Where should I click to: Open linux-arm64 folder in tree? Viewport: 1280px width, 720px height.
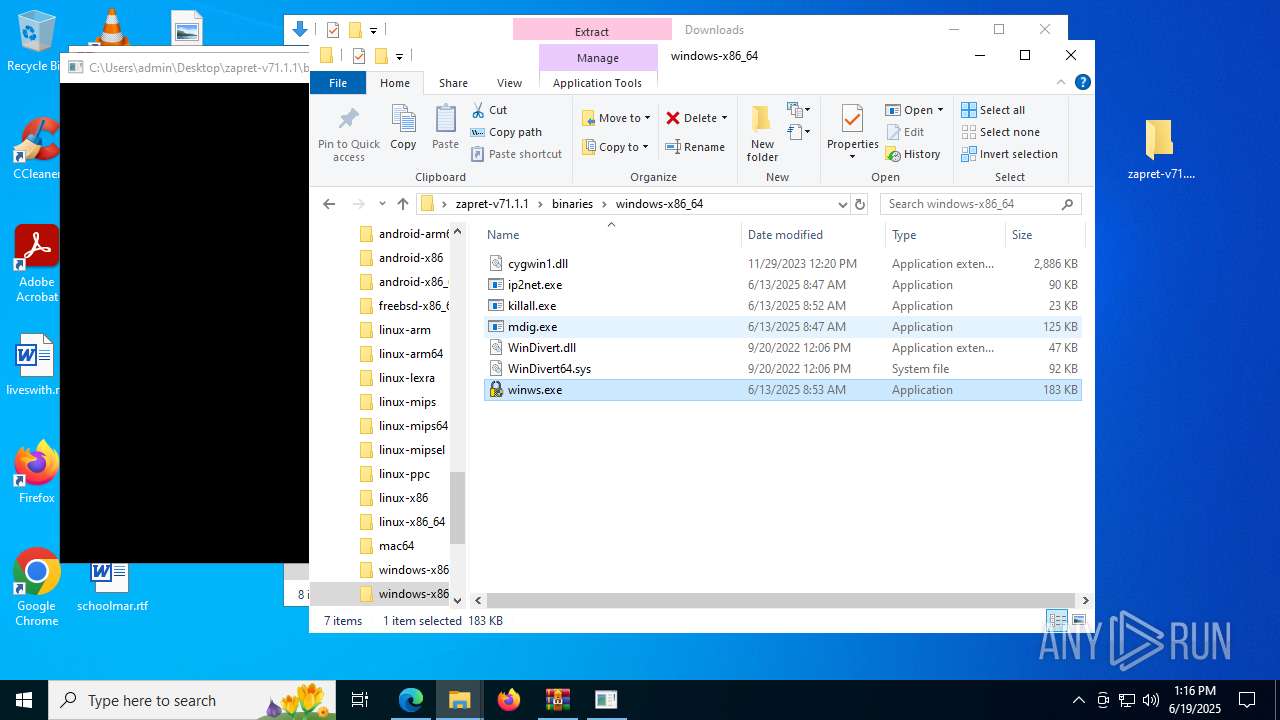410,354
